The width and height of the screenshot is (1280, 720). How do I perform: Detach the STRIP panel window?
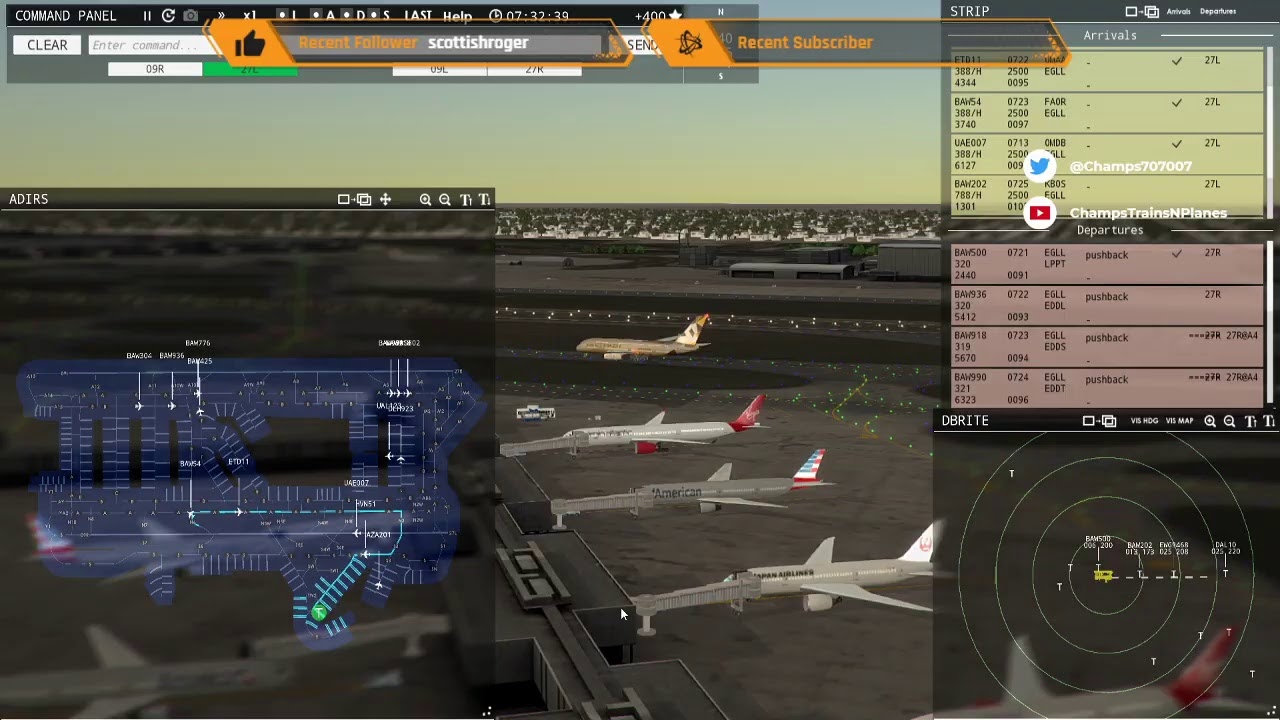[1142, 12]
